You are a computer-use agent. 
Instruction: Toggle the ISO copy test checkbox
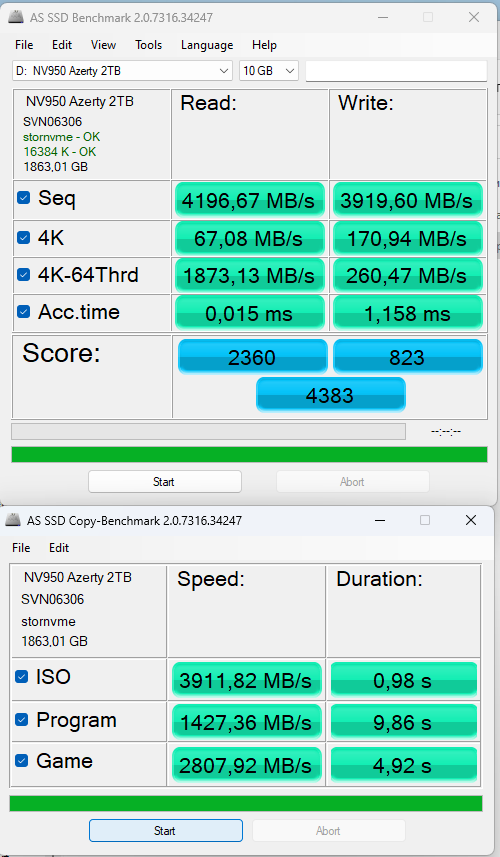tap(21, 677)
